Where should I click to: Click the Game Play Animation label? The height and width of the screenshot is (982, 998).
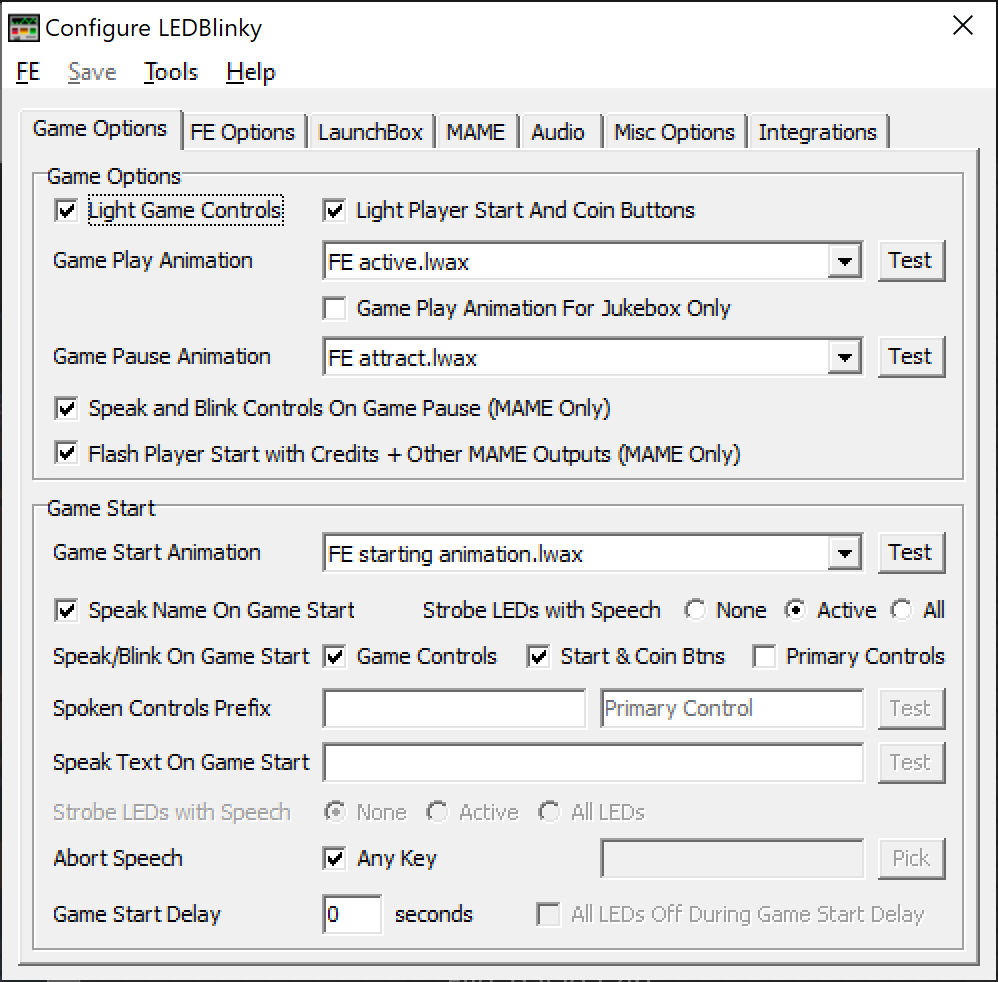coord(153,261)
